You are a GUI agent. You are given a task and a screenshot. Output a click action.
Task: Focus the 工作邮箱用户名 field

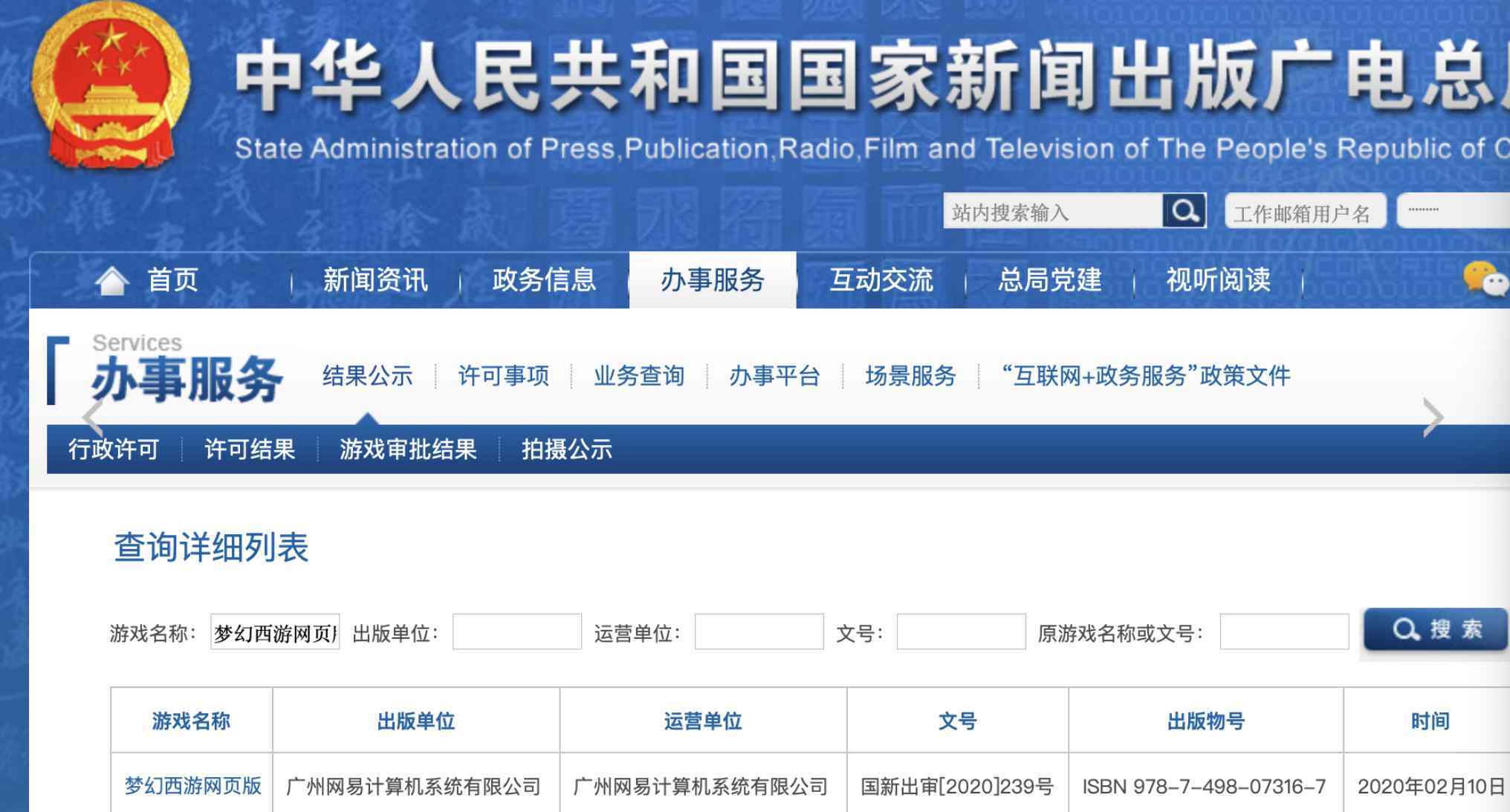point(1306,211)
